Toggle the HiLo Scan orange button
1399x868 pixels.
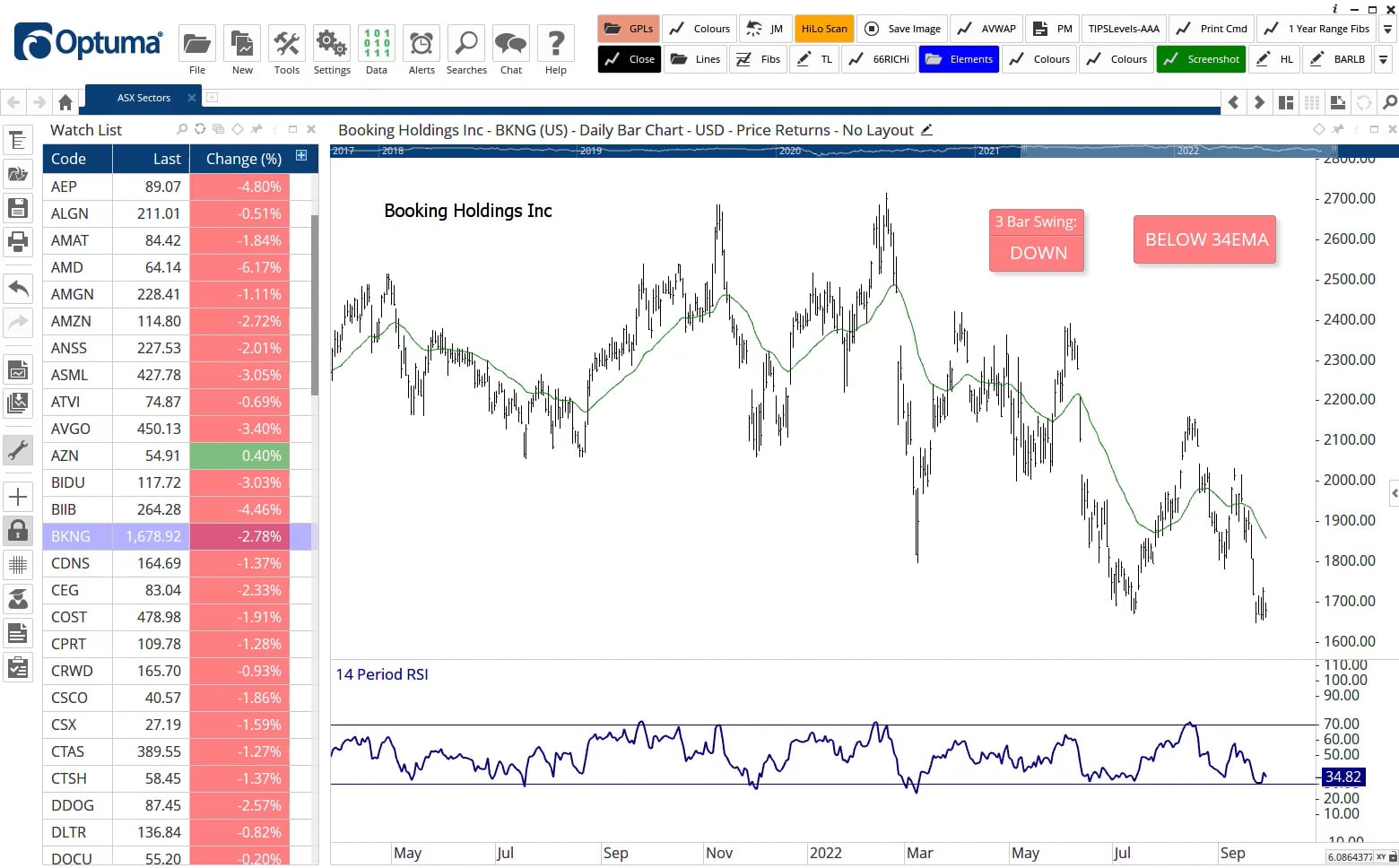[x=823, y=29]
